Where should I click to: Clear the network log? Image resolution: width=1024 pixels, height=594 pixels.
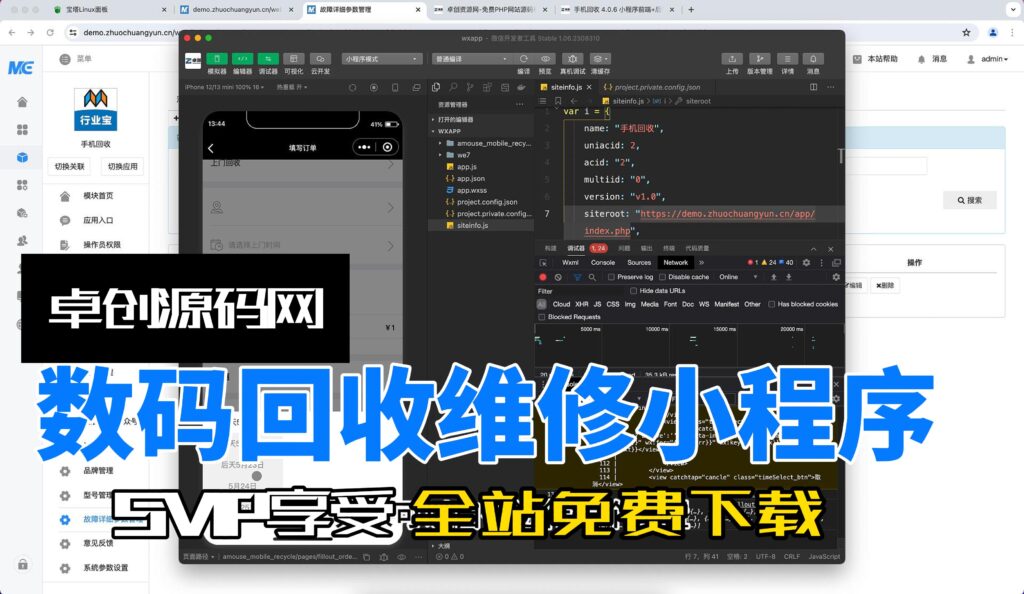(x=558, y=277)
